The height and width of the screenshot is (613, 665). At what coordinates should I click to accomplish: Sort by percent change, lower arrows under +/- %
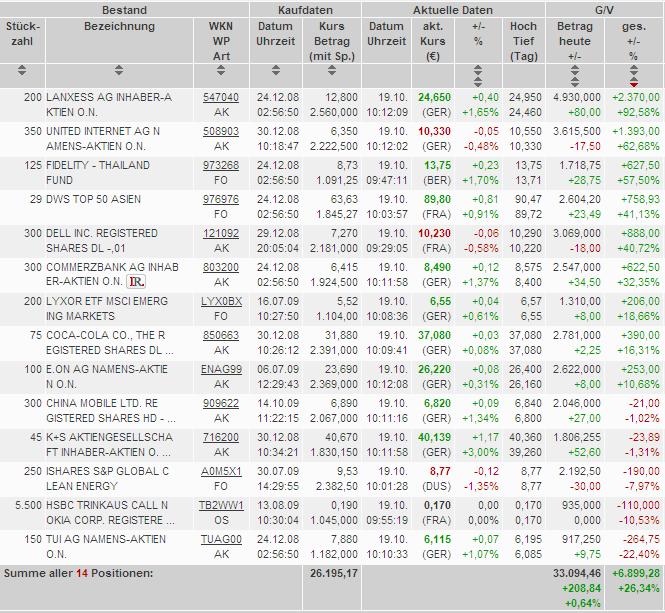click(478, 81)
